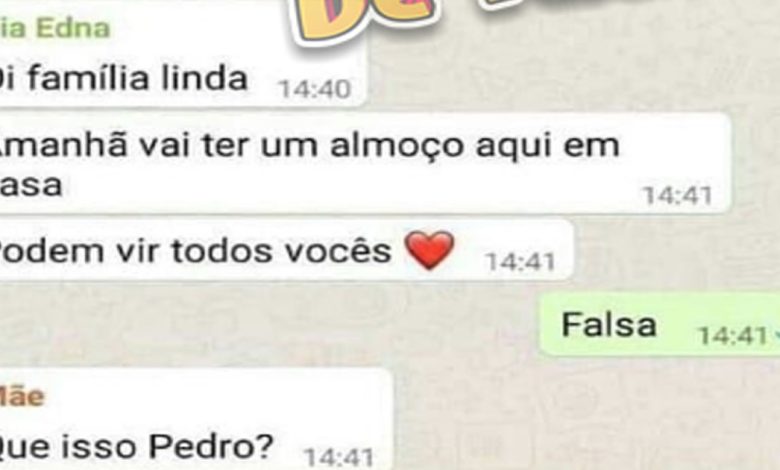Click the timestamp in the Falsa bubble
The width and height of the screenshot is (780, 470).
[x=733, y=336]
